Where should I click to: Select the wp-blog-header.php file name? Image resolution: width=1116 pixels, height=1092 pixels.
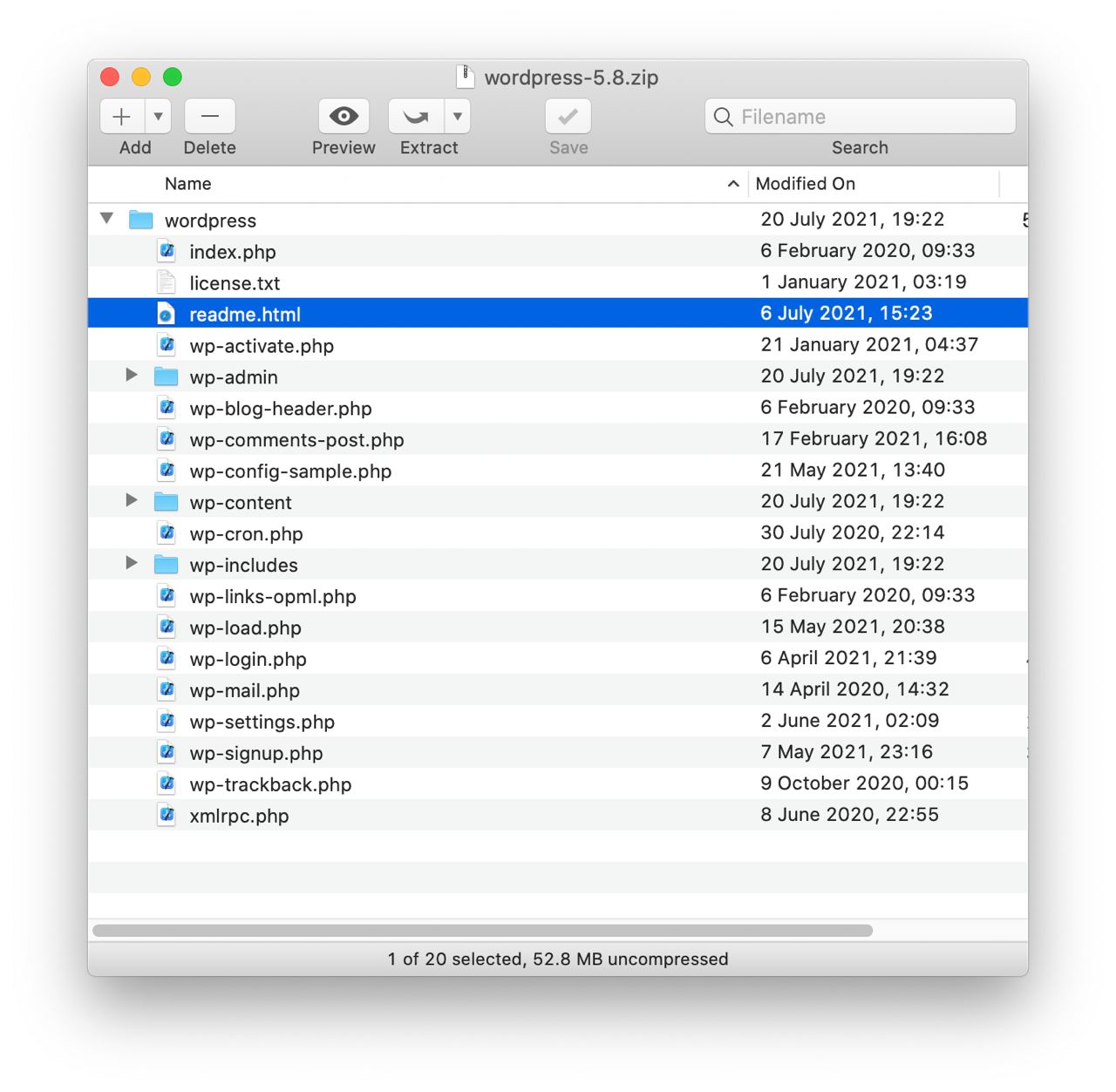pyautogui.click(x=281, y=409)
